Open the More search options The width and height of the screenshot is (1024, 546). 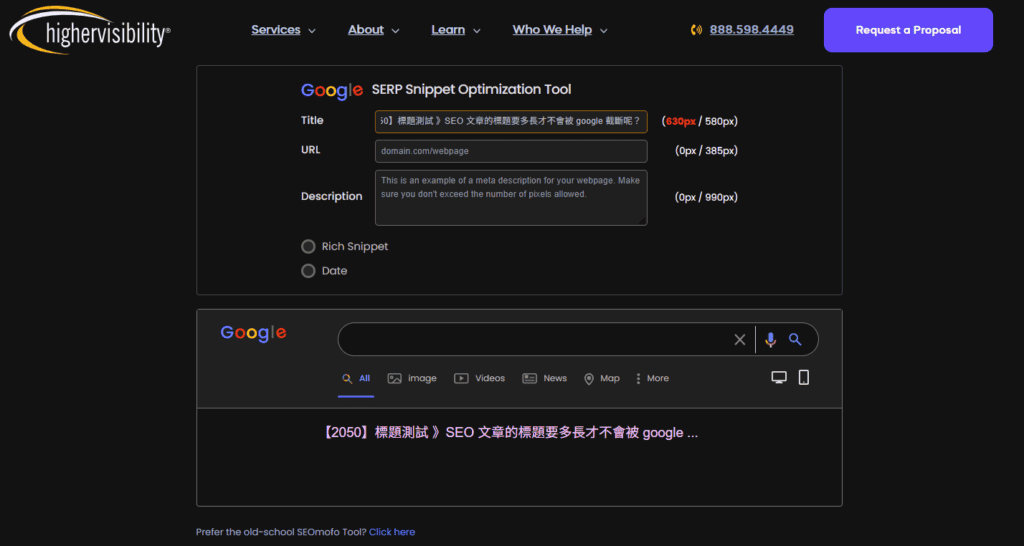pos(652,378)
